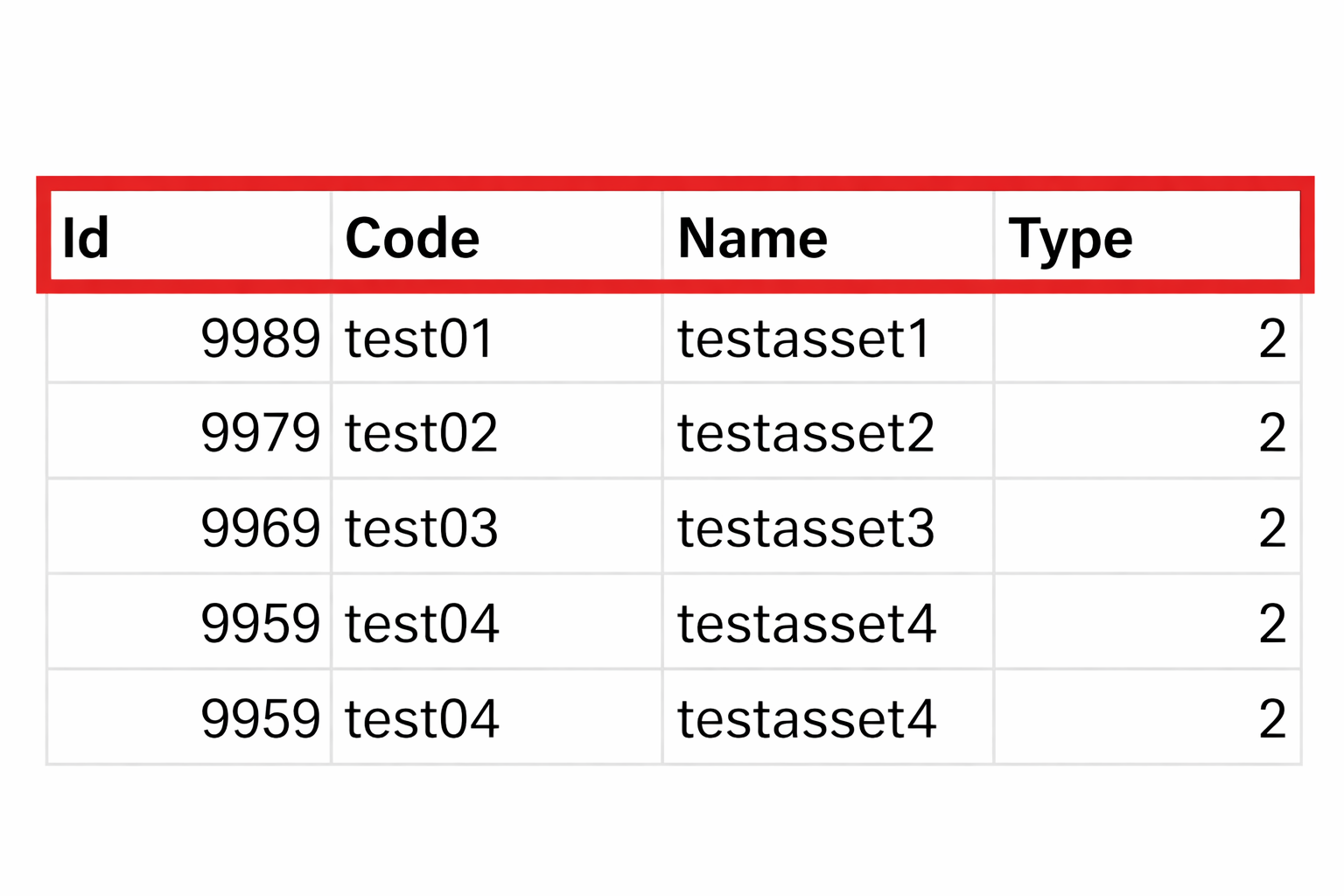Select the test03 code cell

click(x=421, y=528)
